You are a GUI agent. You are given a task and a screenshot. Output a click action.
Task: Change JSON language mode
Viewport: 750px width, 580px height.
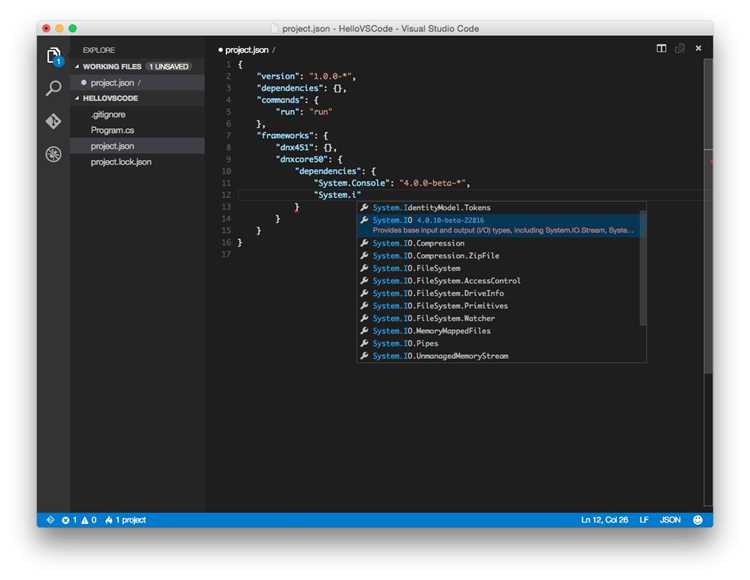click(x=670, y=520)
